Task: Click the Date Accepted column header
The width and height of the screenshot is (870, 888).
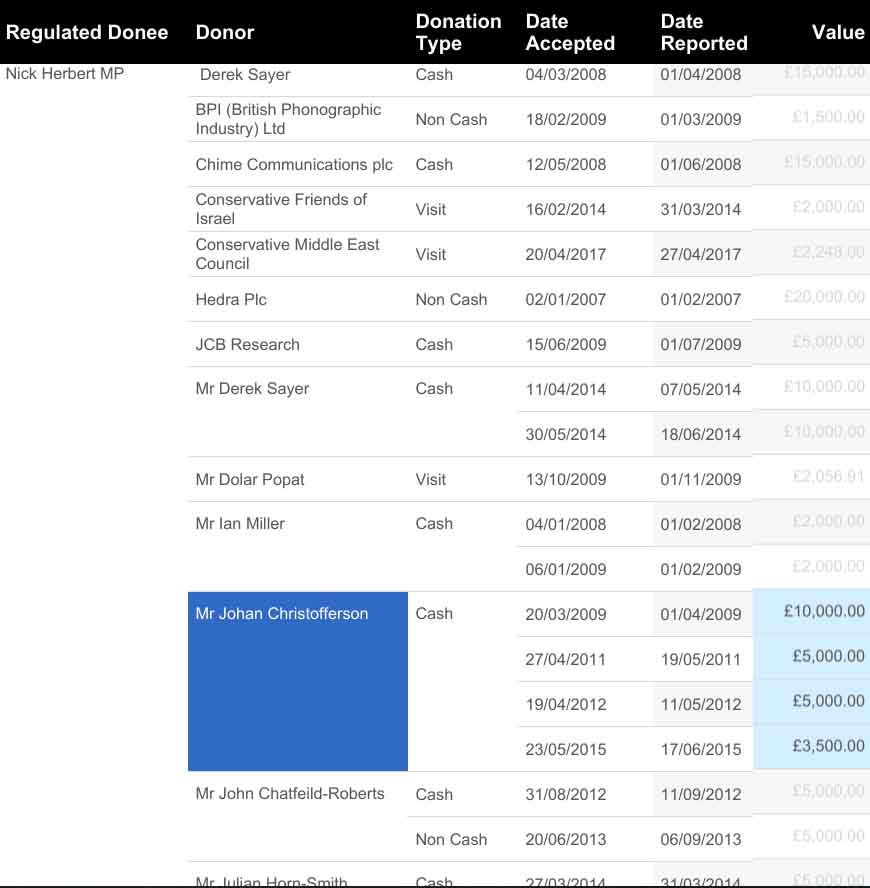Action: point(570,32)
